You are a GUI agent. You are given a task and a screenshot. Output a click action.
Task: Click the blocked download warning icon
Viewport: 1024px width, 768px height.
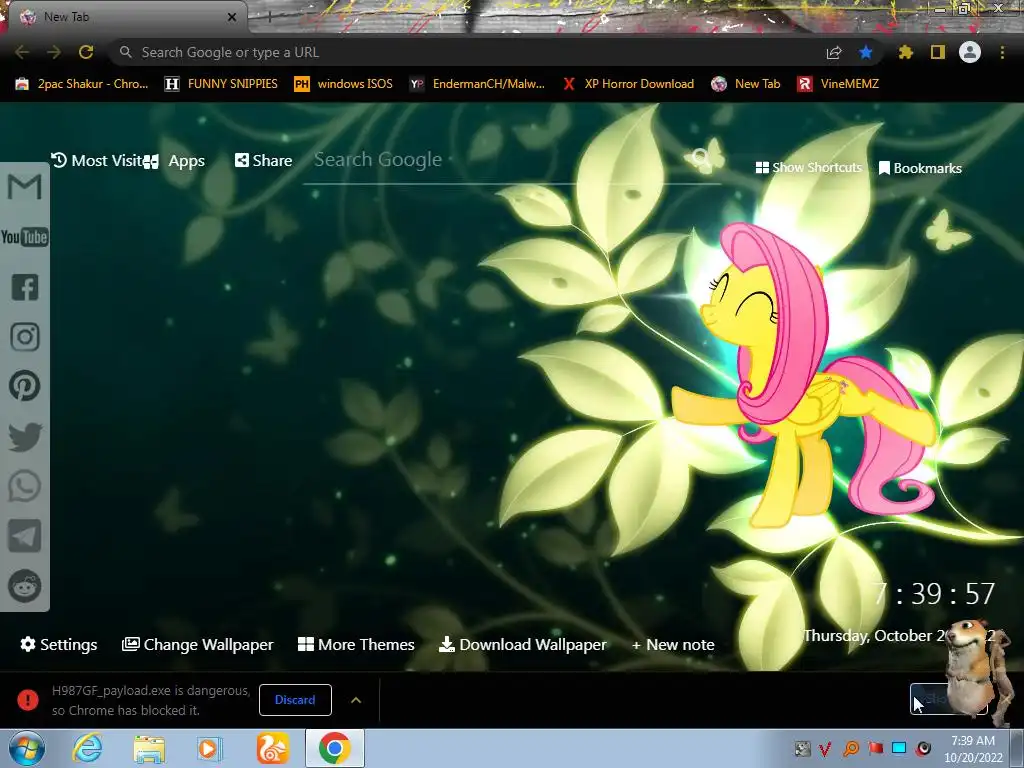click(27, 700)
